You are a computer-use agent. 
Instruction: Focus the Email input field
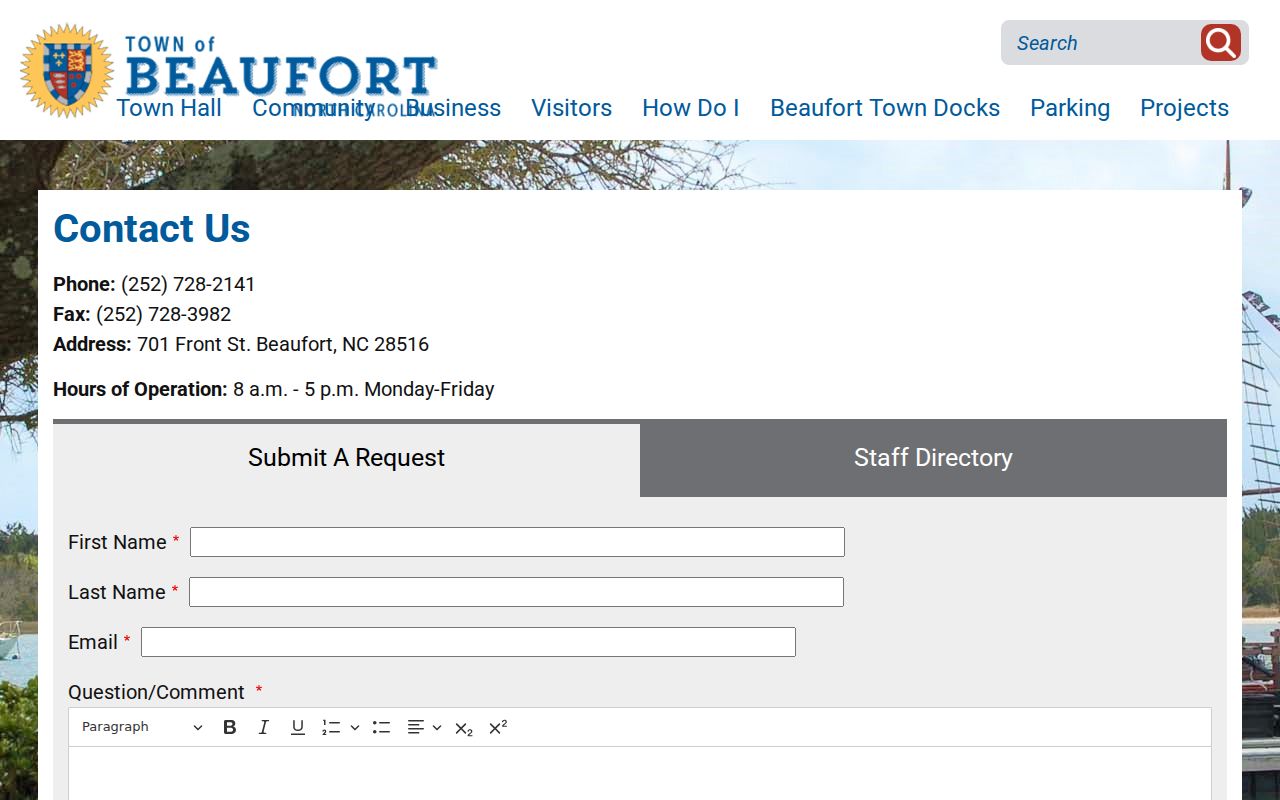468,642
